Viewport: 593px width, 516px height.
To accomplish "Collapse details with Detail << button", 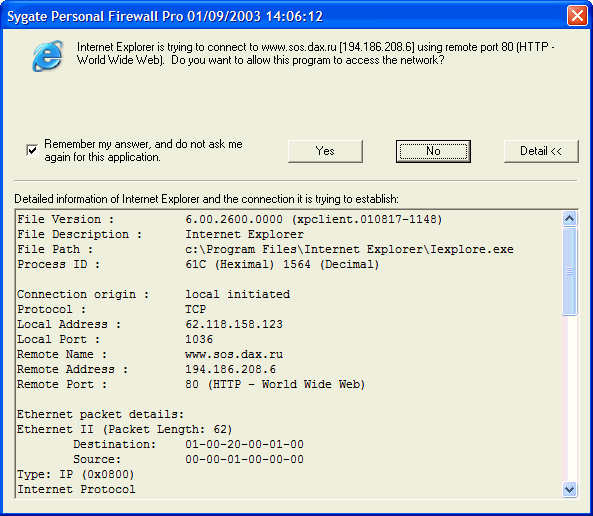I will point(541,151).
